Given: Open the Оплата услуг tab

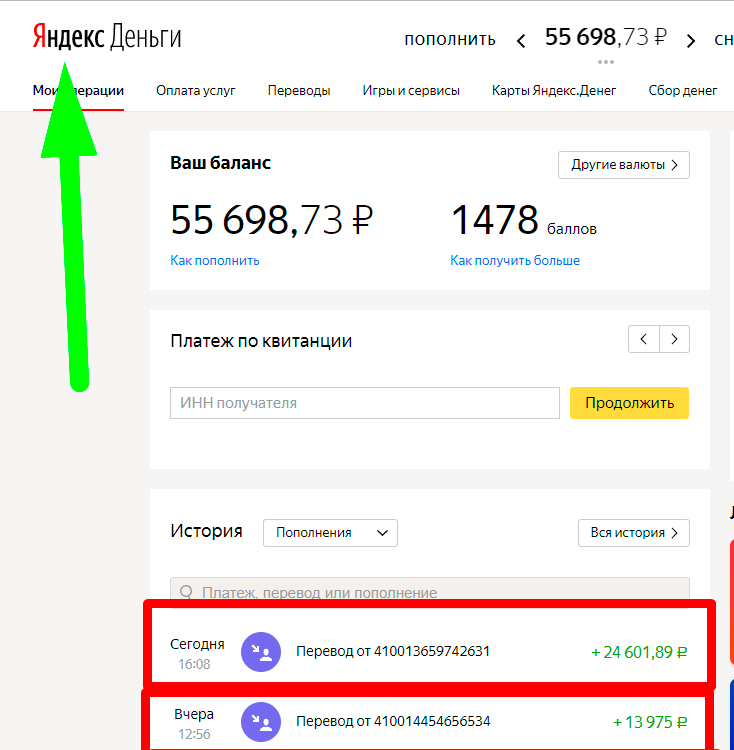Looking at the screenshot, I should (196, 90).
